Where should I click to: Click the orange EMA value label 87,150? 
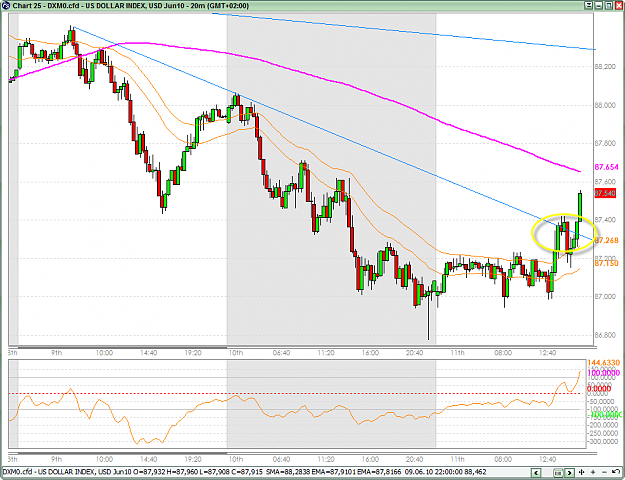[606, 264]
